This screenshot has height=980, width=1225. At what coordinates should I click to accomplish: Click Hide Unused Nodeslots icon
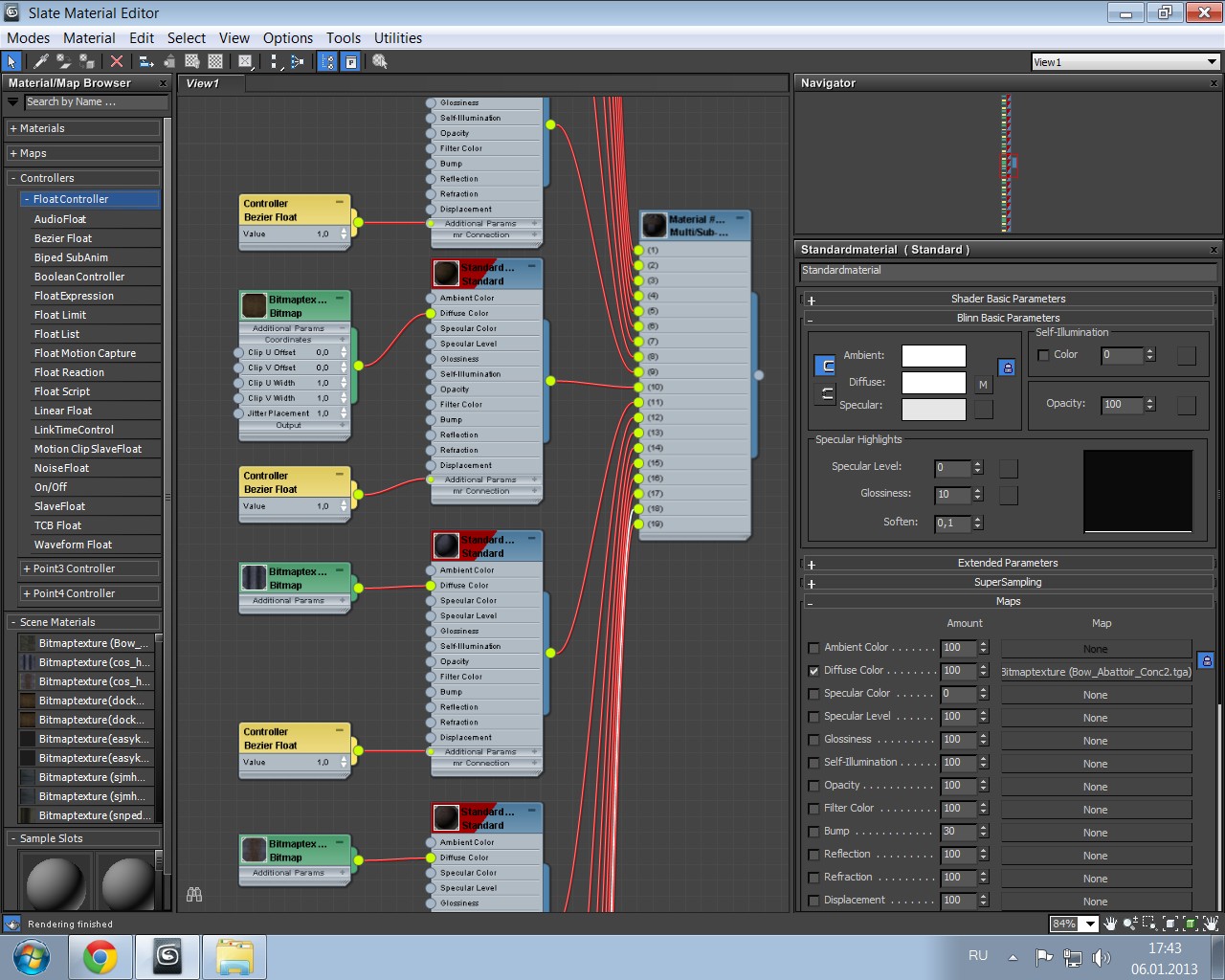tap(169, 61)
